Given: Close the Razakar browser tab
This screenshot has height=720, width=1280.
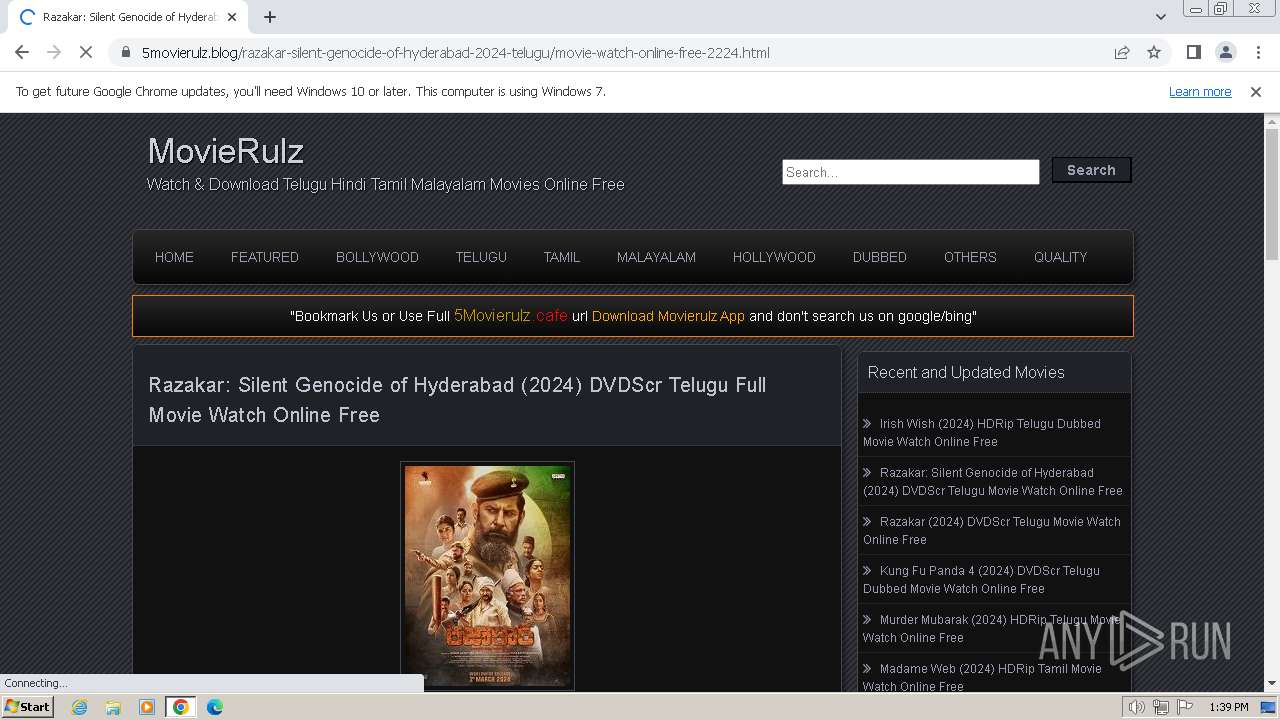Looking at the screenshot, I should click(232, 17).
